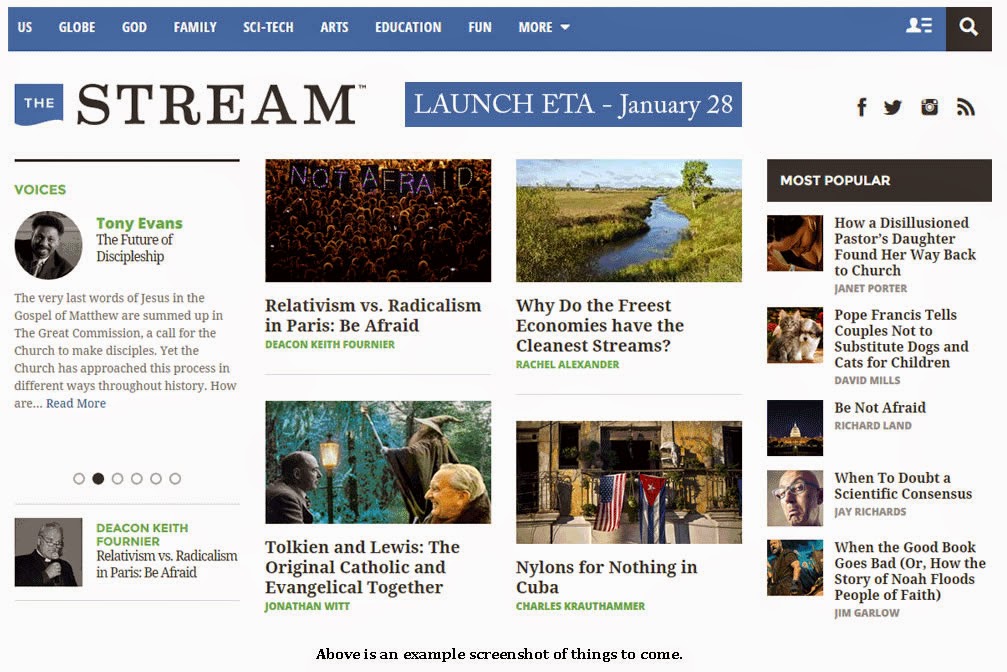This screenshot has width=1007, height=672.
Task: Open the Twitter bird icon
Action: [893, 107]
